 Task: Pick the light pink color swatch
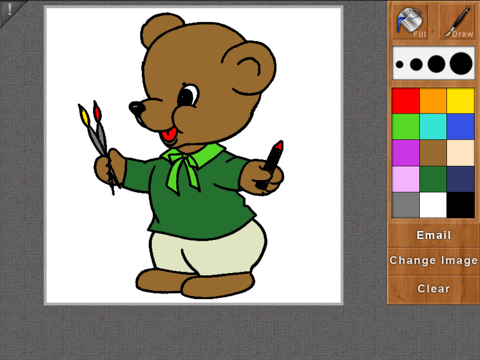coord(406,179)
